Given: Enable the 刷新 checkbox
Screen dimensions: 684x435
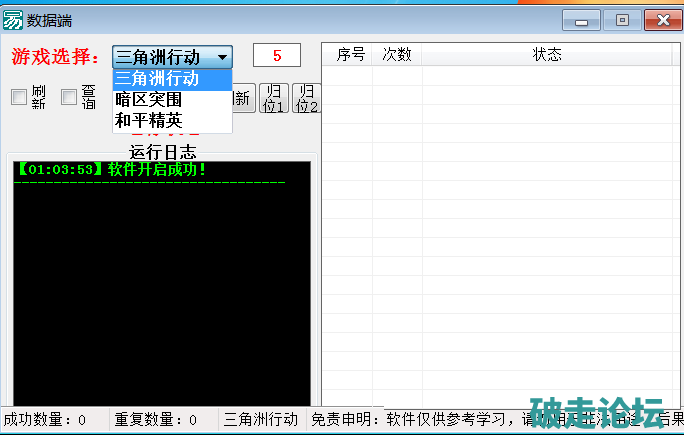Looking at the screenshot, I should tap(18, 97).
